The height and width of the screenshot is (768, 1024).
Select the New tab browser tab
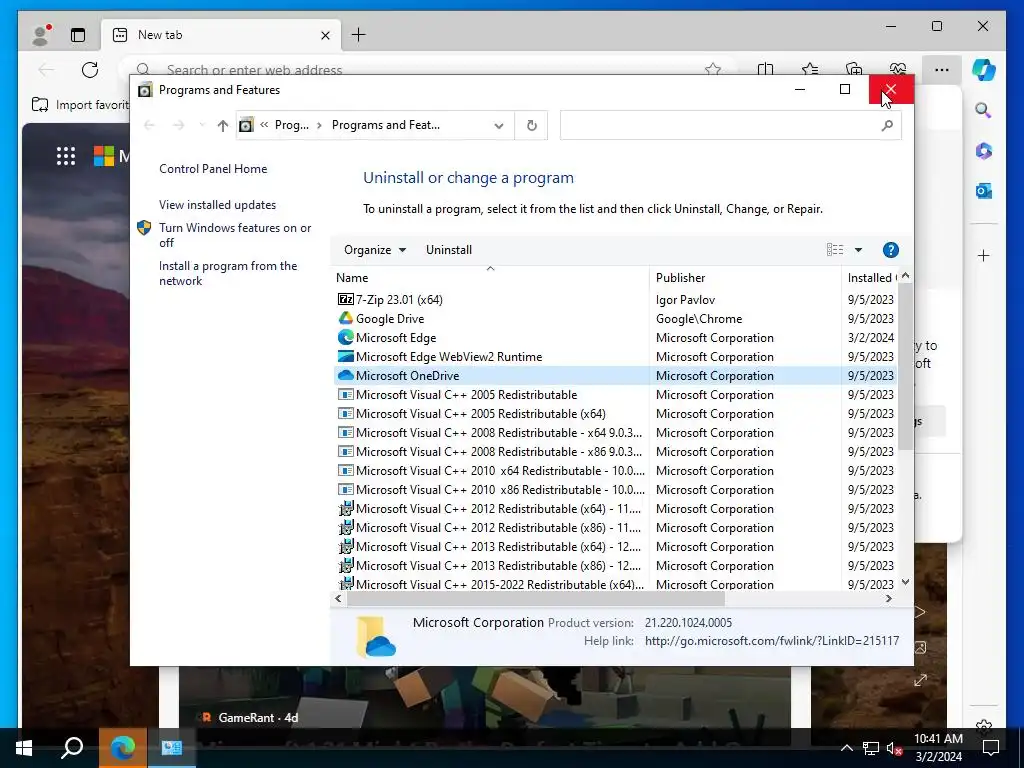221,35
